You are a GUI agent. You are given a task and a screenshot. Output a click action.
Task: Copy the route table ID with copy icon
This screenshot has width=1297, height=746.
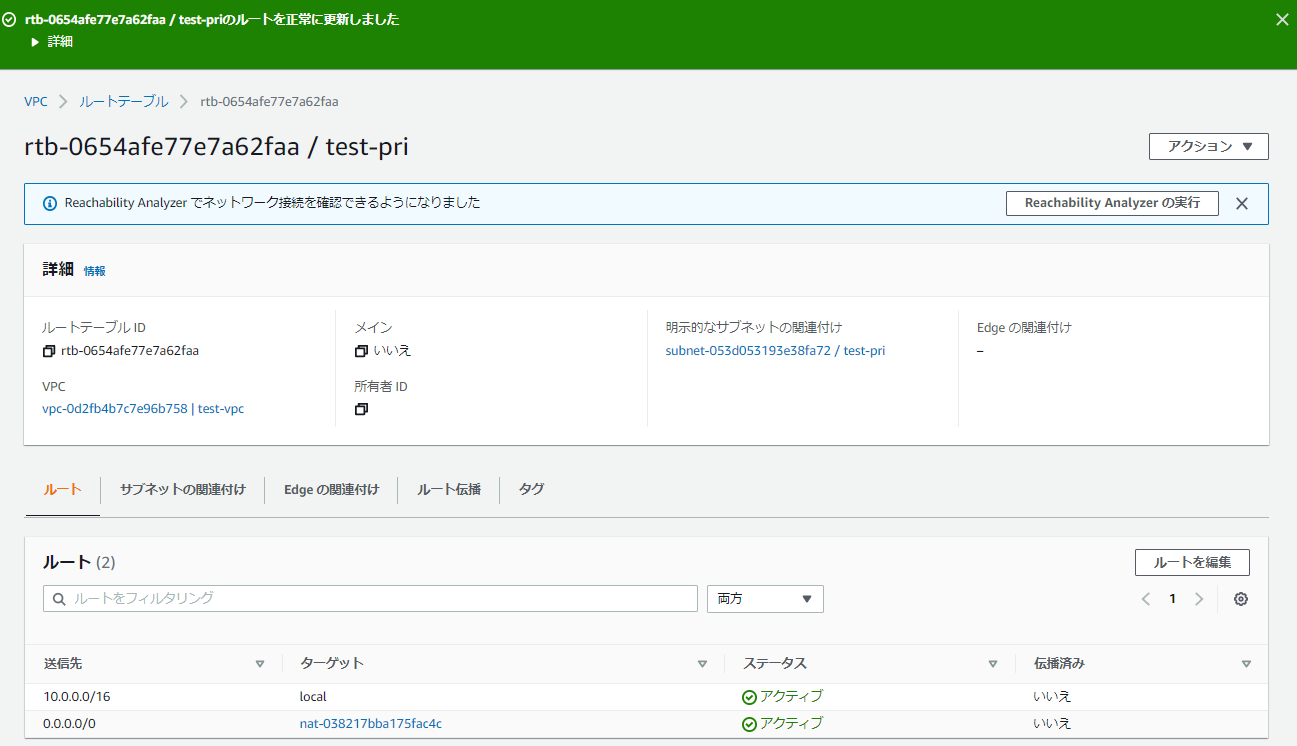[x=49, y=351]
